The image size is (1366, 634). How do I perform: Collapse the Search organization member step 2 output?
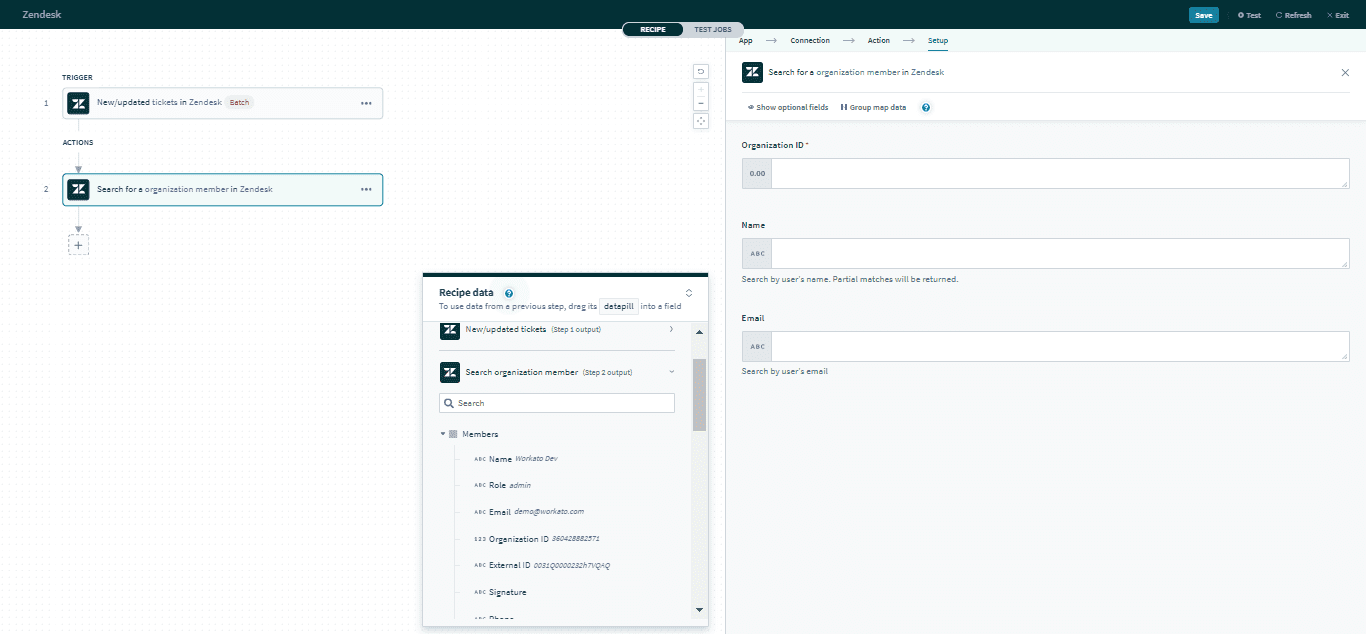pos(671,372)
